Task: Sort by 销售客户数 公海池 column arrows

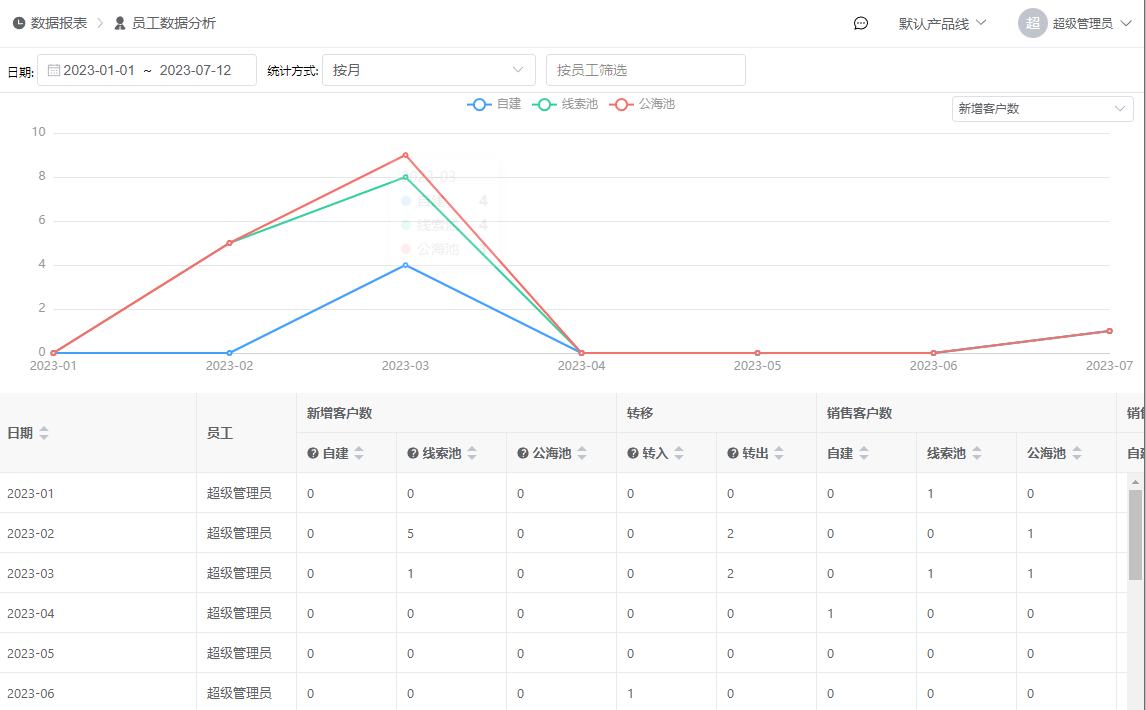Action: (x=1077, y=453)
